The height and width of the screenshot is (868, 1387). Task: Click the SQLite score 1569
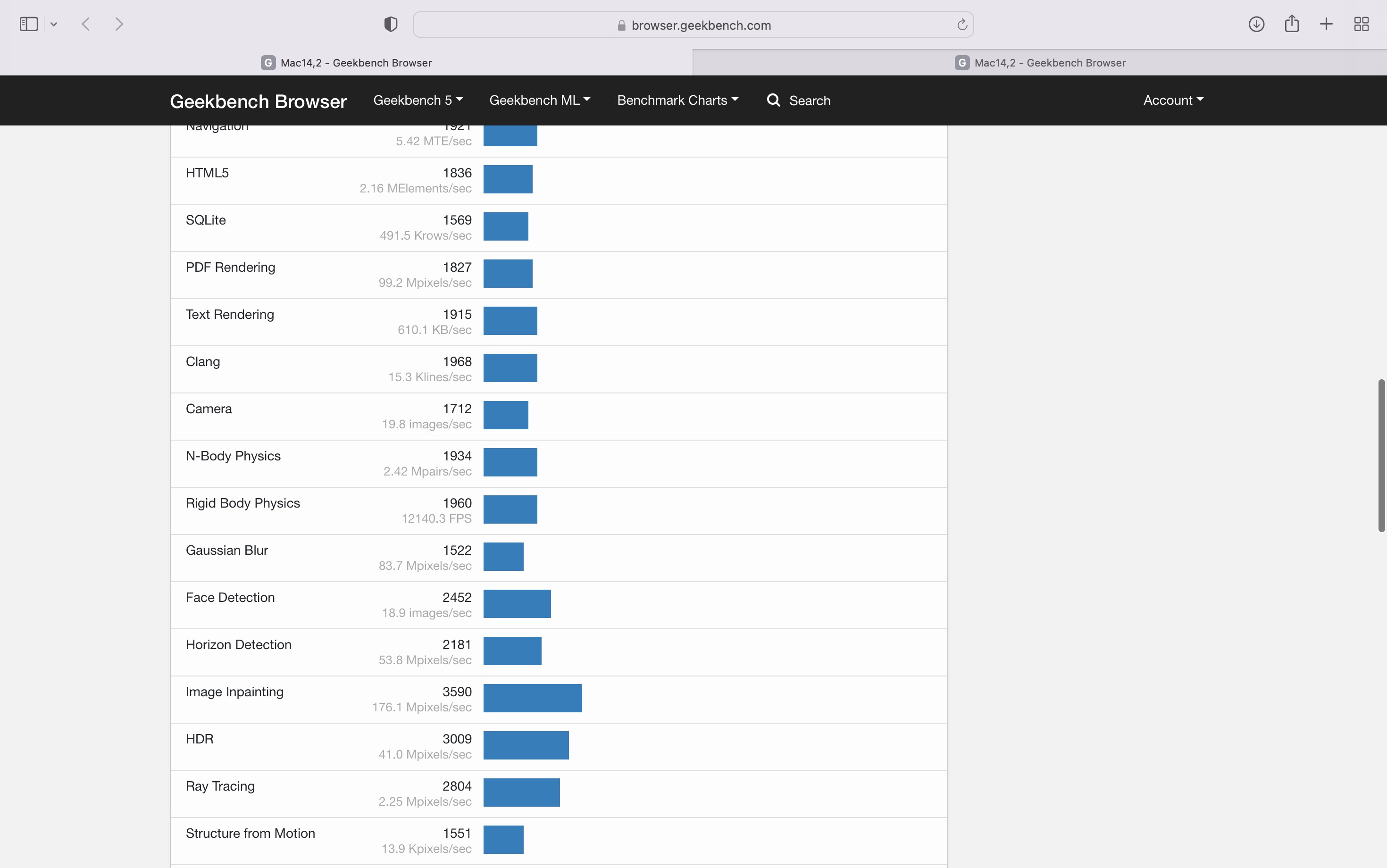click(x=457, y=220)
